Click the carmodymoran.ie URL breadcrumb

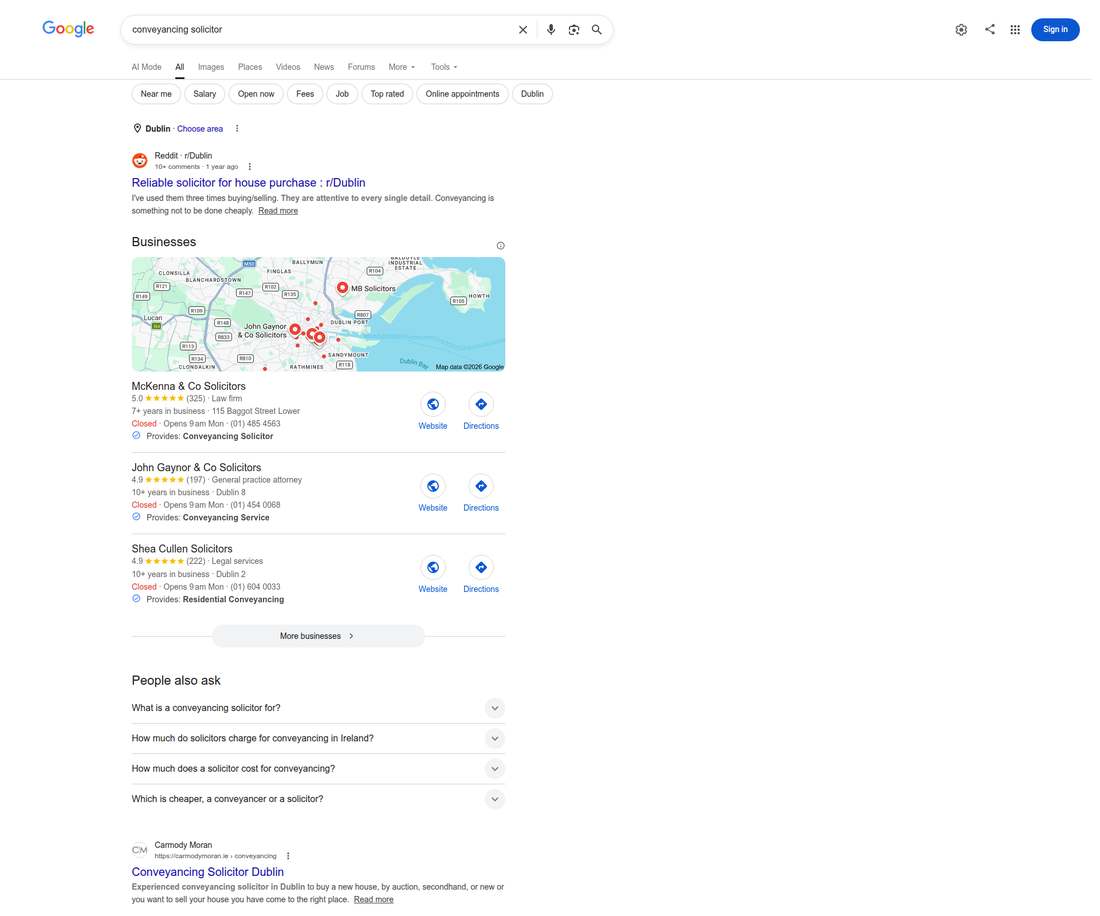click(x=215, y=856)
